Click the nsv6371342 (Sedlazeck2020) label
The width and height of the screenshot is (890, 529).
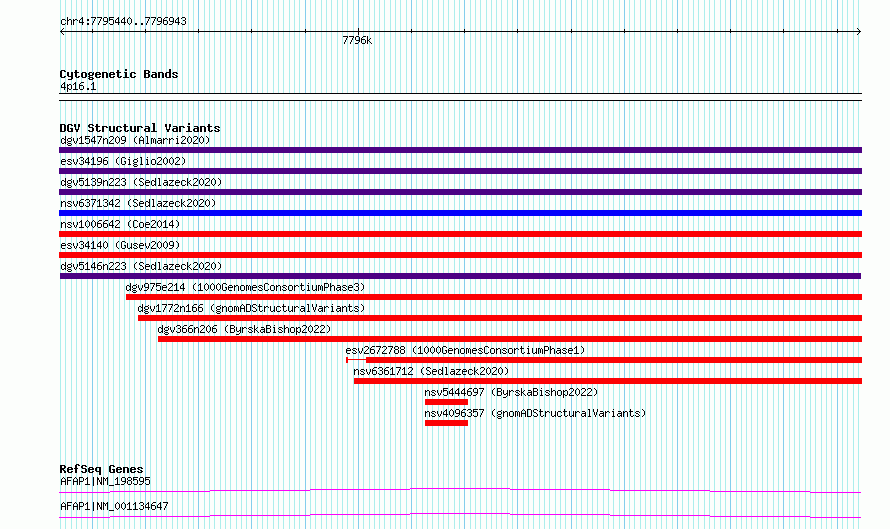138,203
